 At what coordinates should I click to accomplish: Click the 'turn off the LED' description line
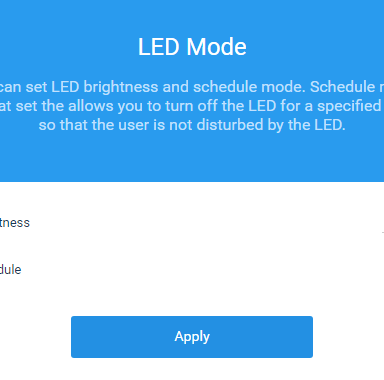tap(192, 106)
